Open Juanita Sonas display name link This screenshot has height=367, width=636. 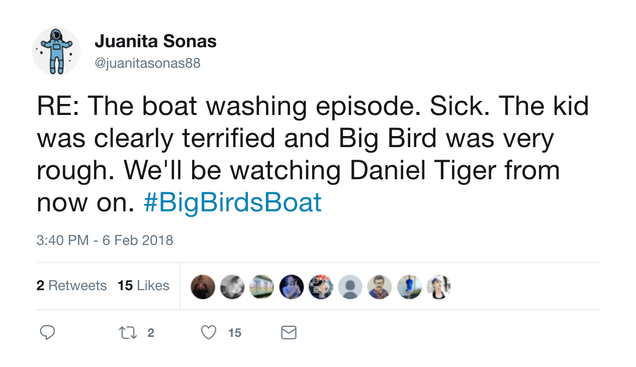click(x=155, y=41)
